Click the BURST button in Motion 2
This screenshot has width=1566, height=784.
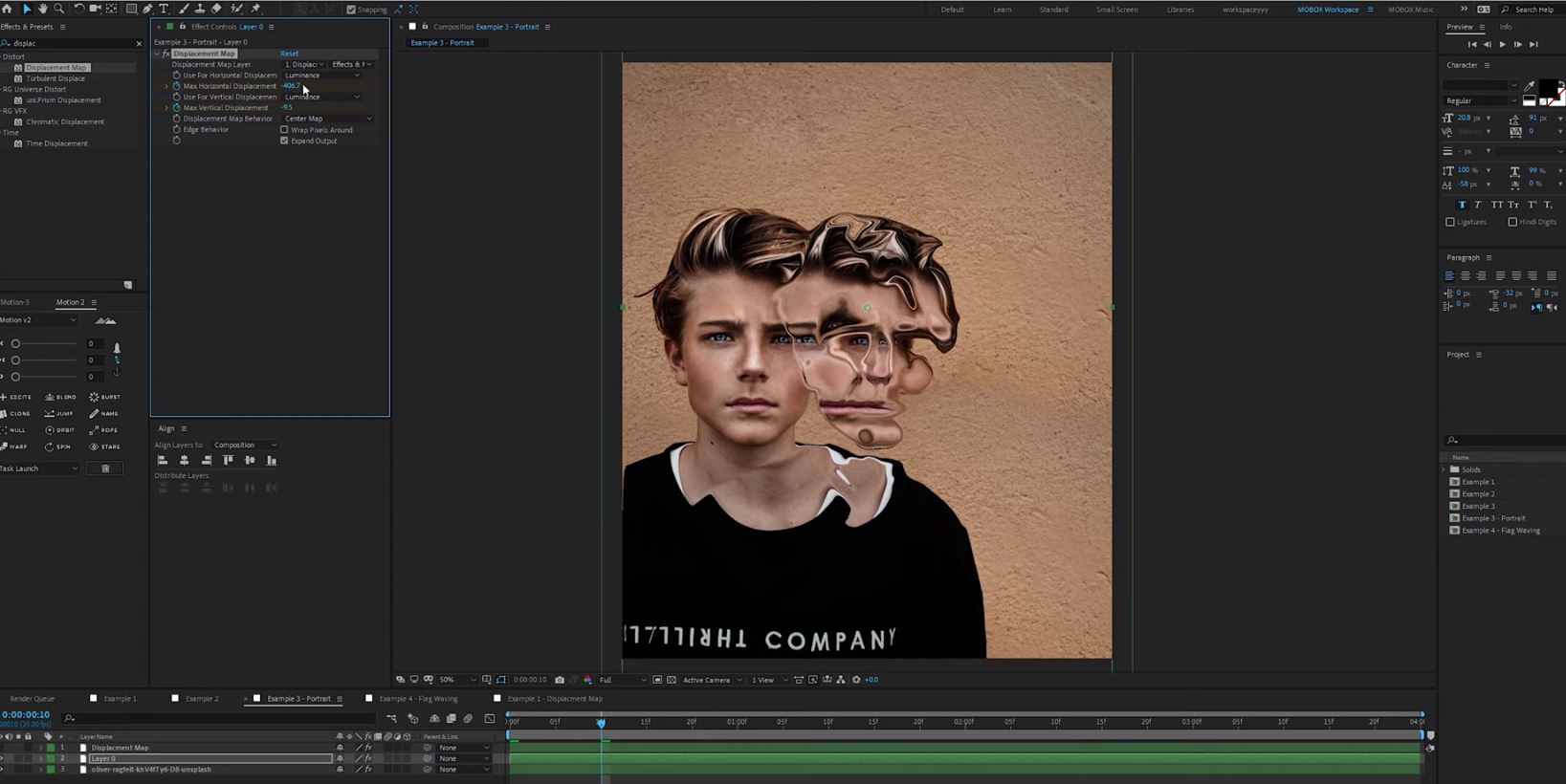coord(105,397)
